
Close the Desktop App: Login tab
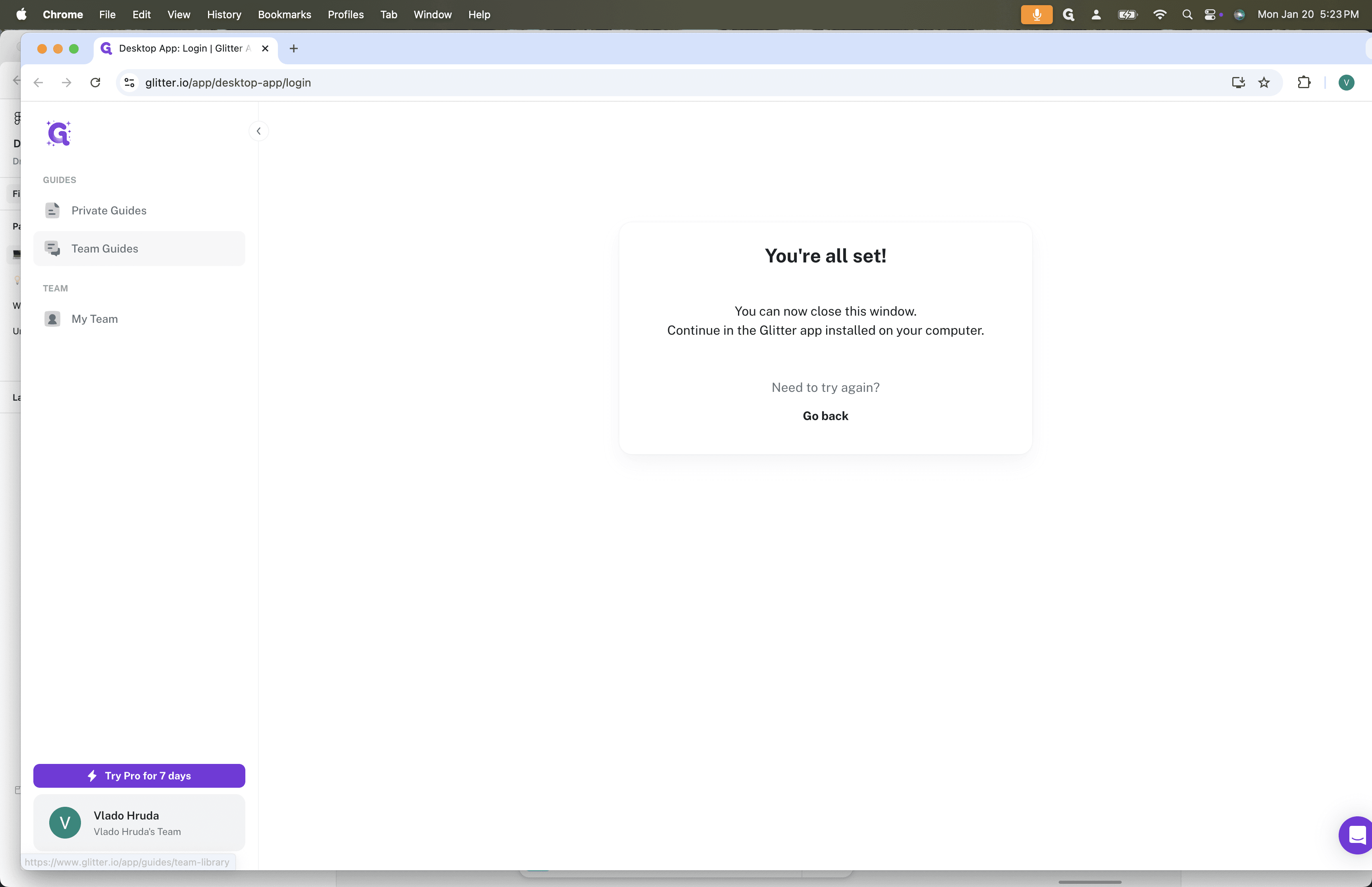pyautogui.click(x=265, y=48)
